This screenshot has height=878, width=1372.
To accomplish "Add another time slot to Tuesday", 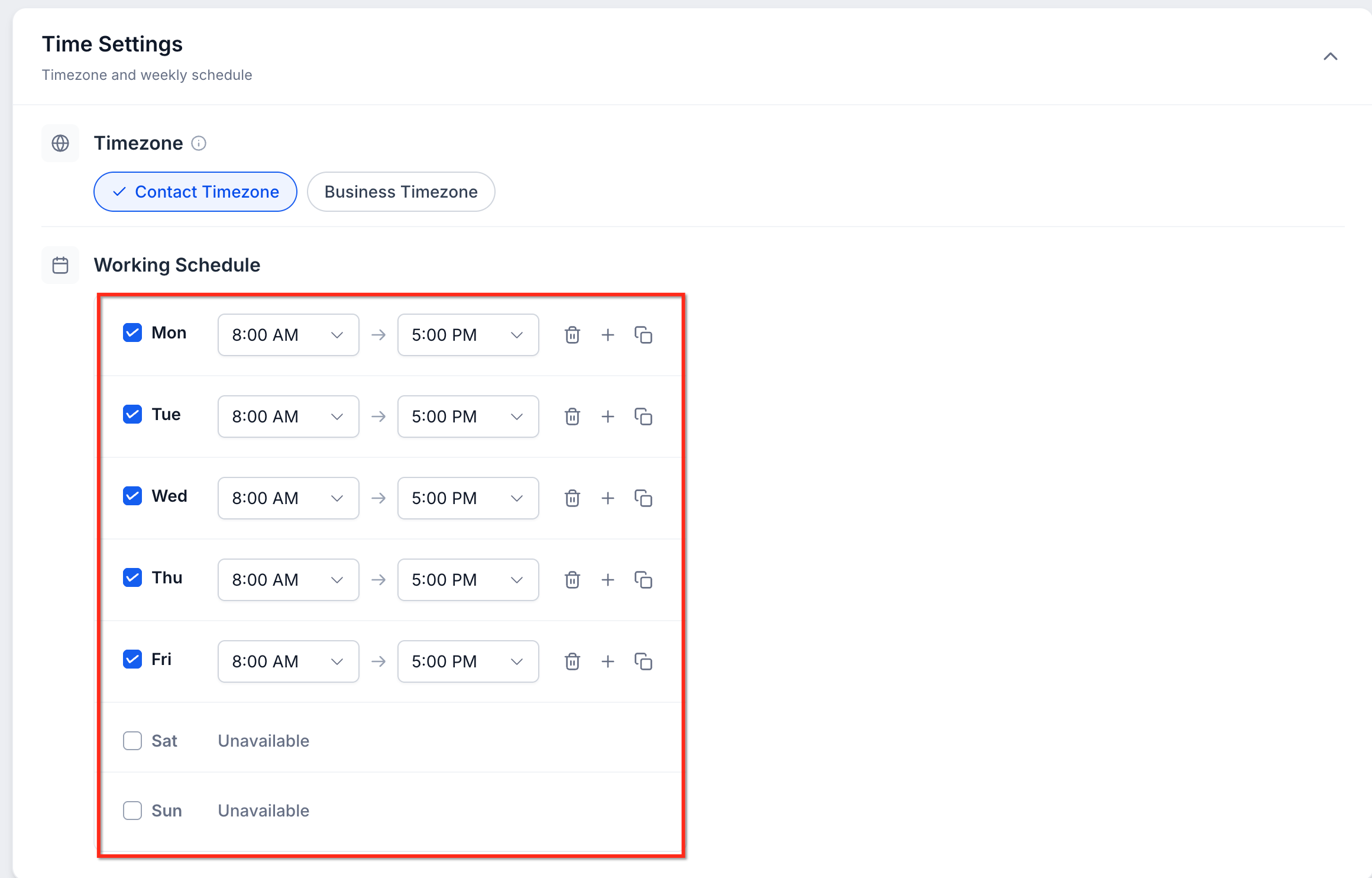I will [x=607, y=417].
